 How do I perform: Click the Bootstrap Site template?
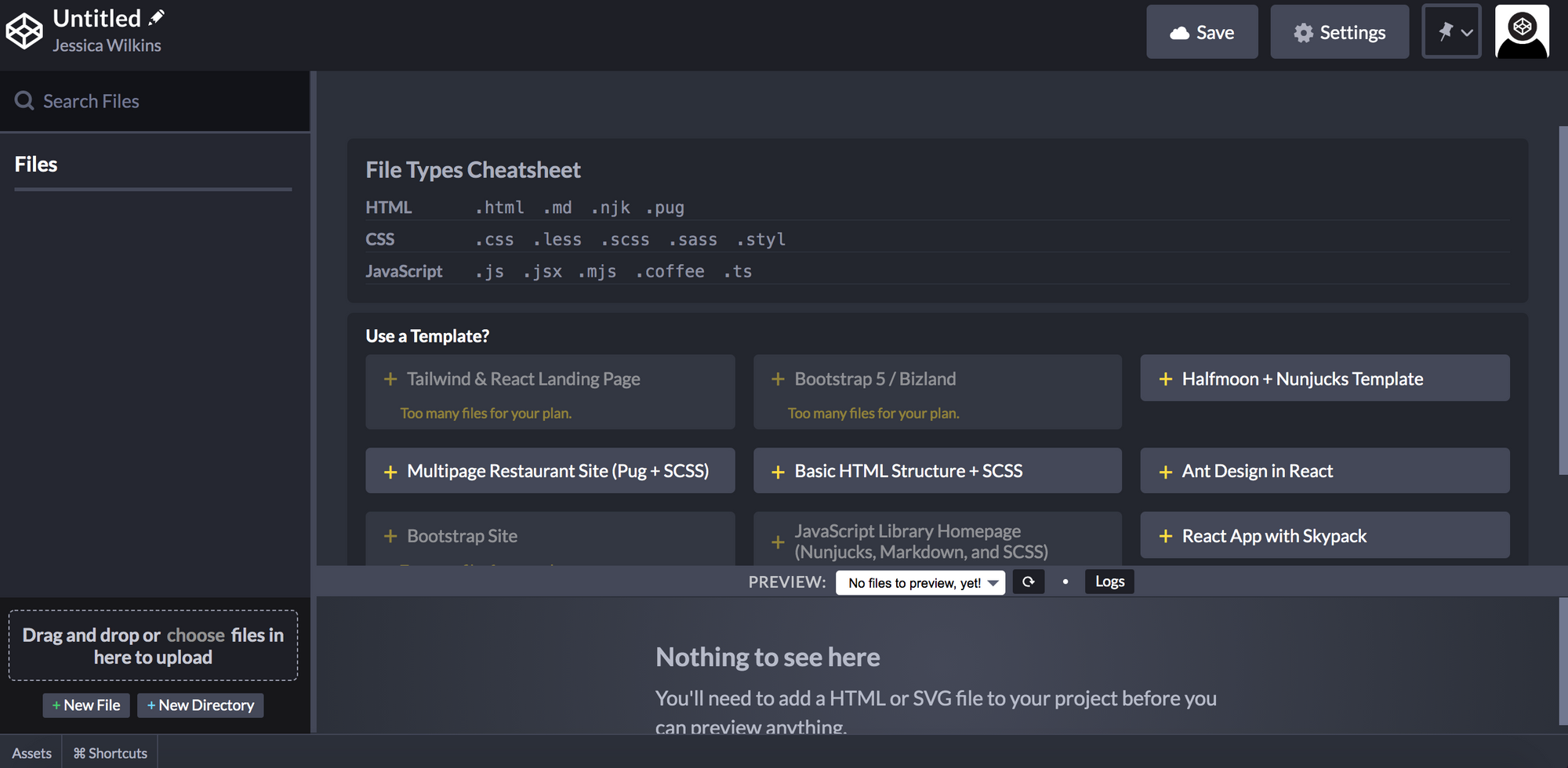coord(550,539)
